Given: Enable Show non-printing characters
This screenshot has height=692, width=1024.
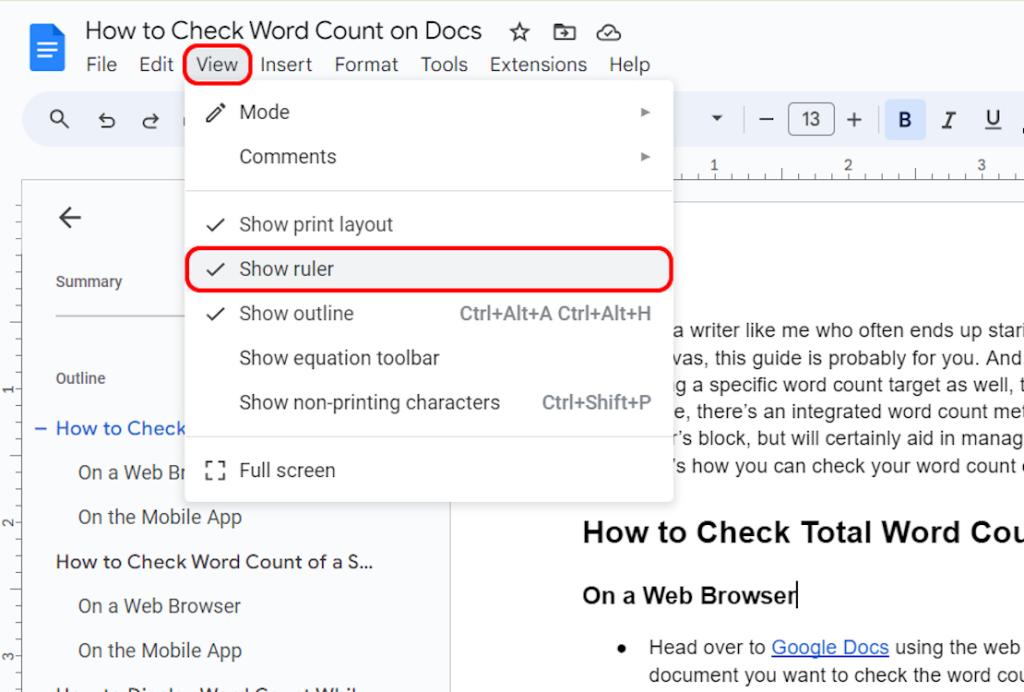Looking at the screenshot, I should tap(369, 402).
